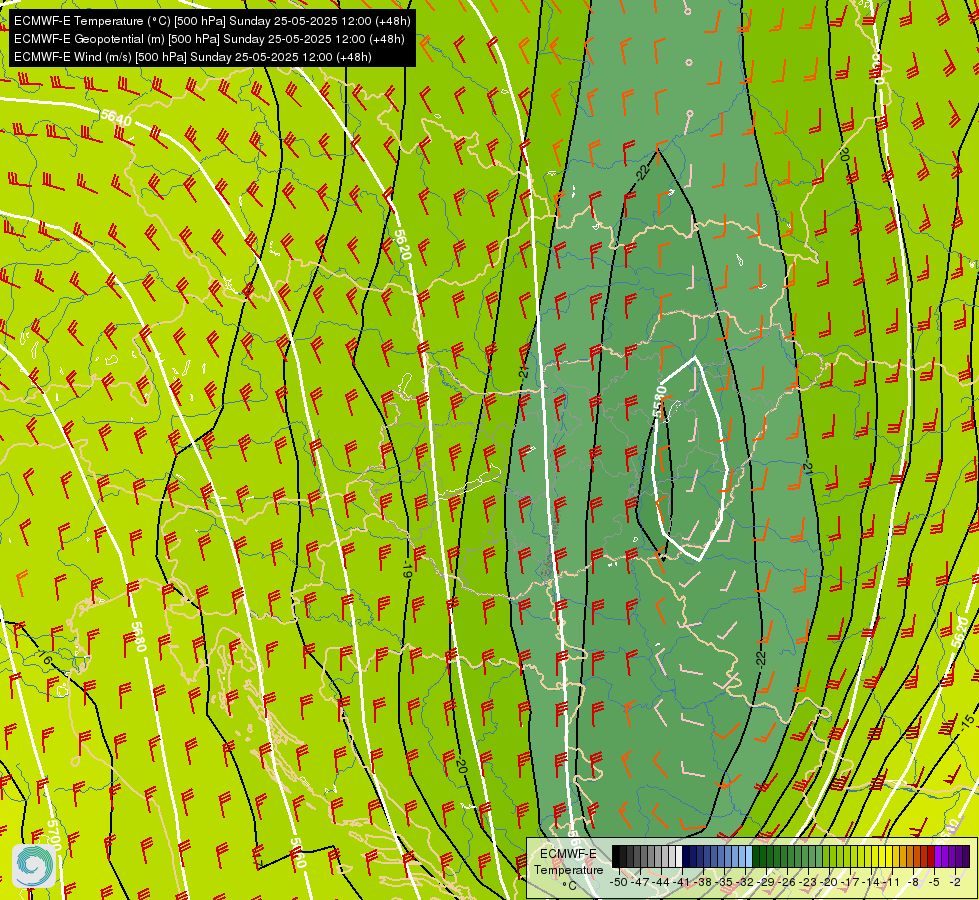Click the -50 value on the colour scale
Image resolution: width=979 pixels, height=900 pixels.
(618, 882)
